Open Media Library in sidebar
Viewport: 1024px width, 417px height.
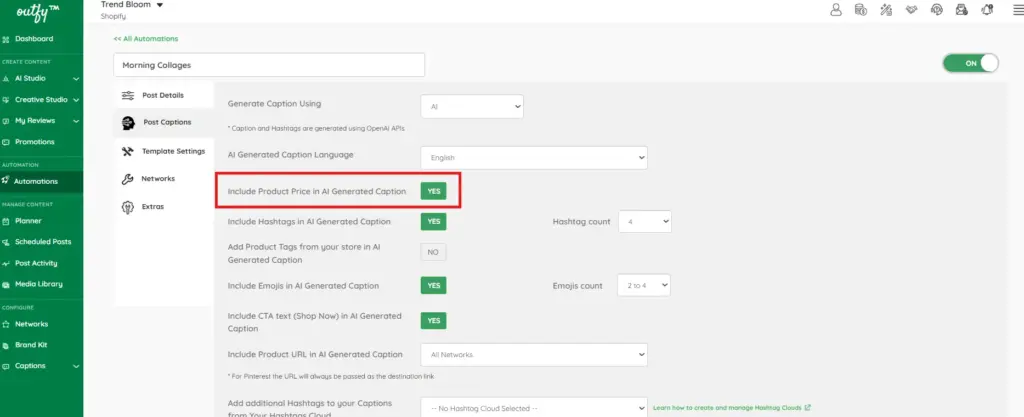[x=41, y=285]
